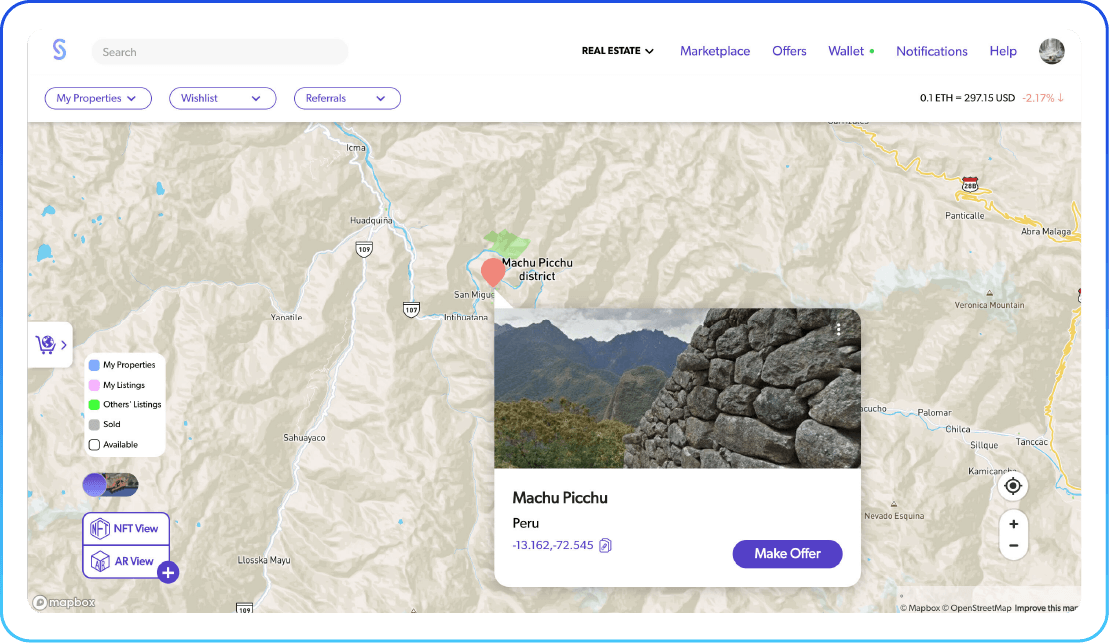
Task: Open the three-dot menu on property card
Action: point(838,329)
